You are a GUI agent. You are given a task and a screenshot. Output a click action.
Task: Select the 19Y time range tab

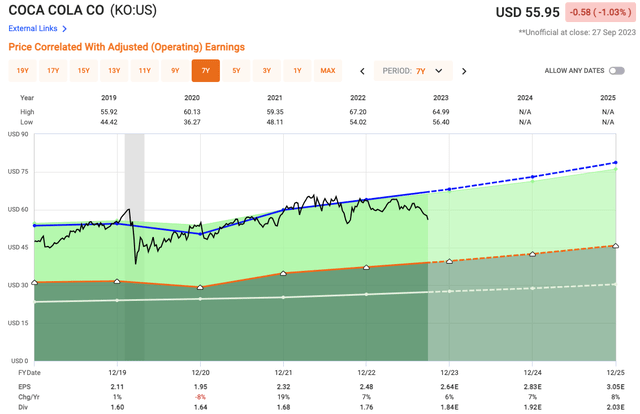22,71
